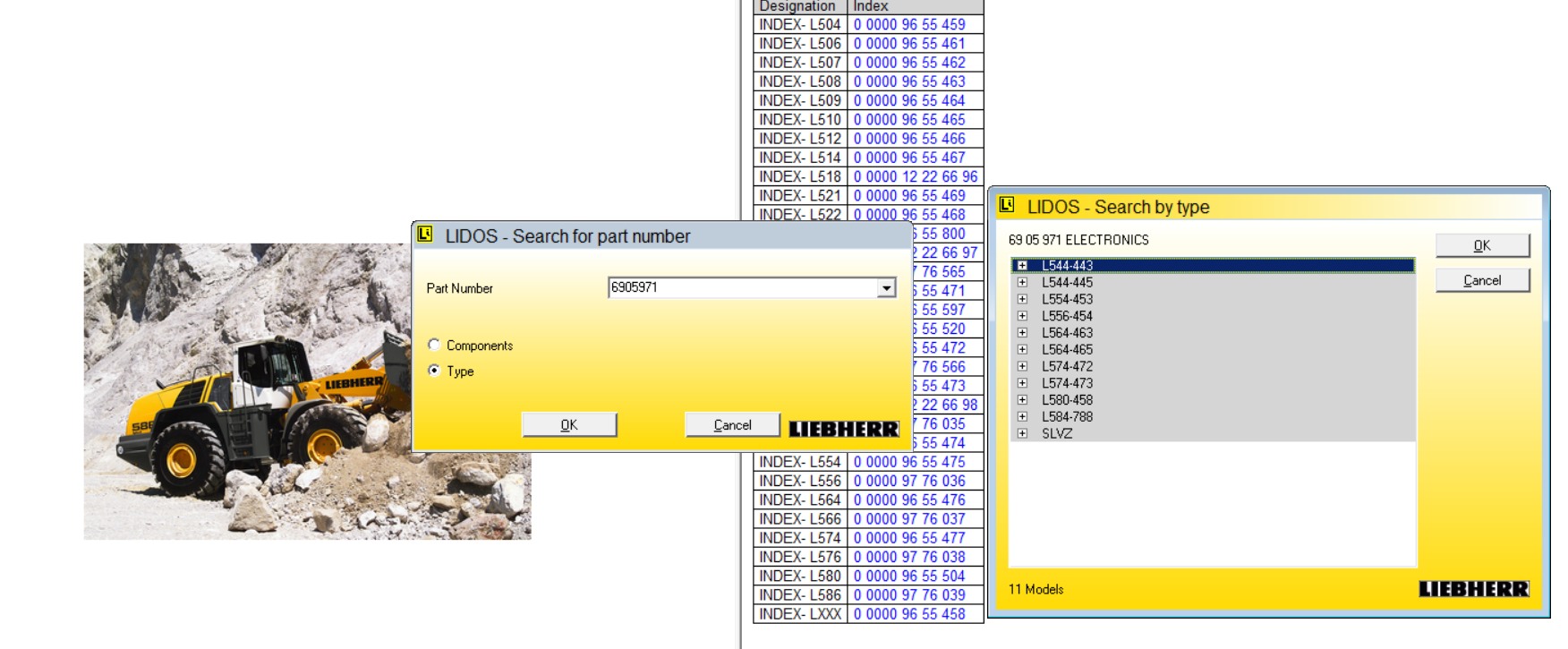Screen dimensions: 1568x649
Task: Expand the L554-453 model node
Action: 1022,299
